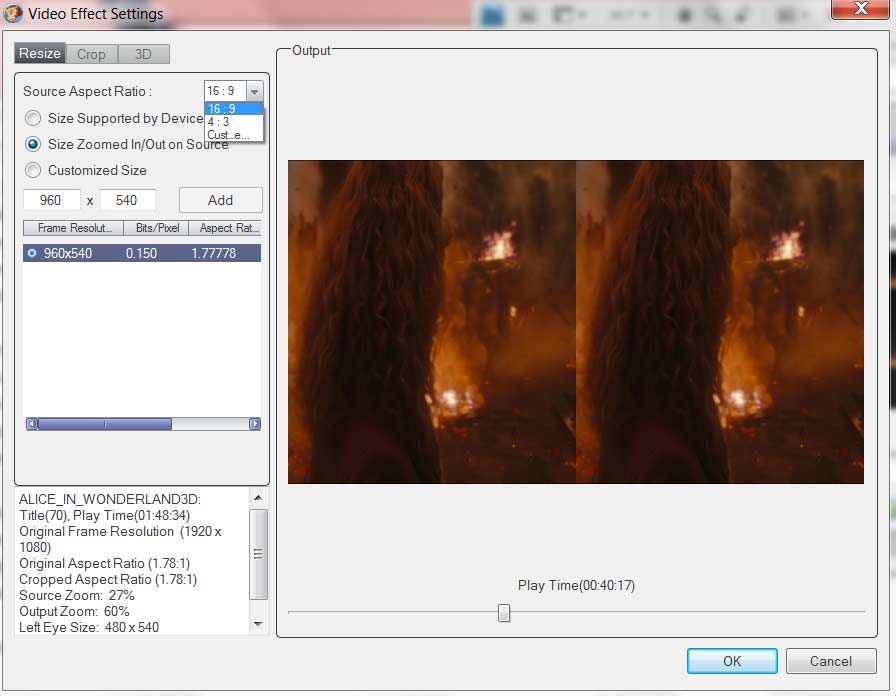Screen dimensions: 896x696
Task: Click the Play Time slider handle
Action: pos(504,613)
